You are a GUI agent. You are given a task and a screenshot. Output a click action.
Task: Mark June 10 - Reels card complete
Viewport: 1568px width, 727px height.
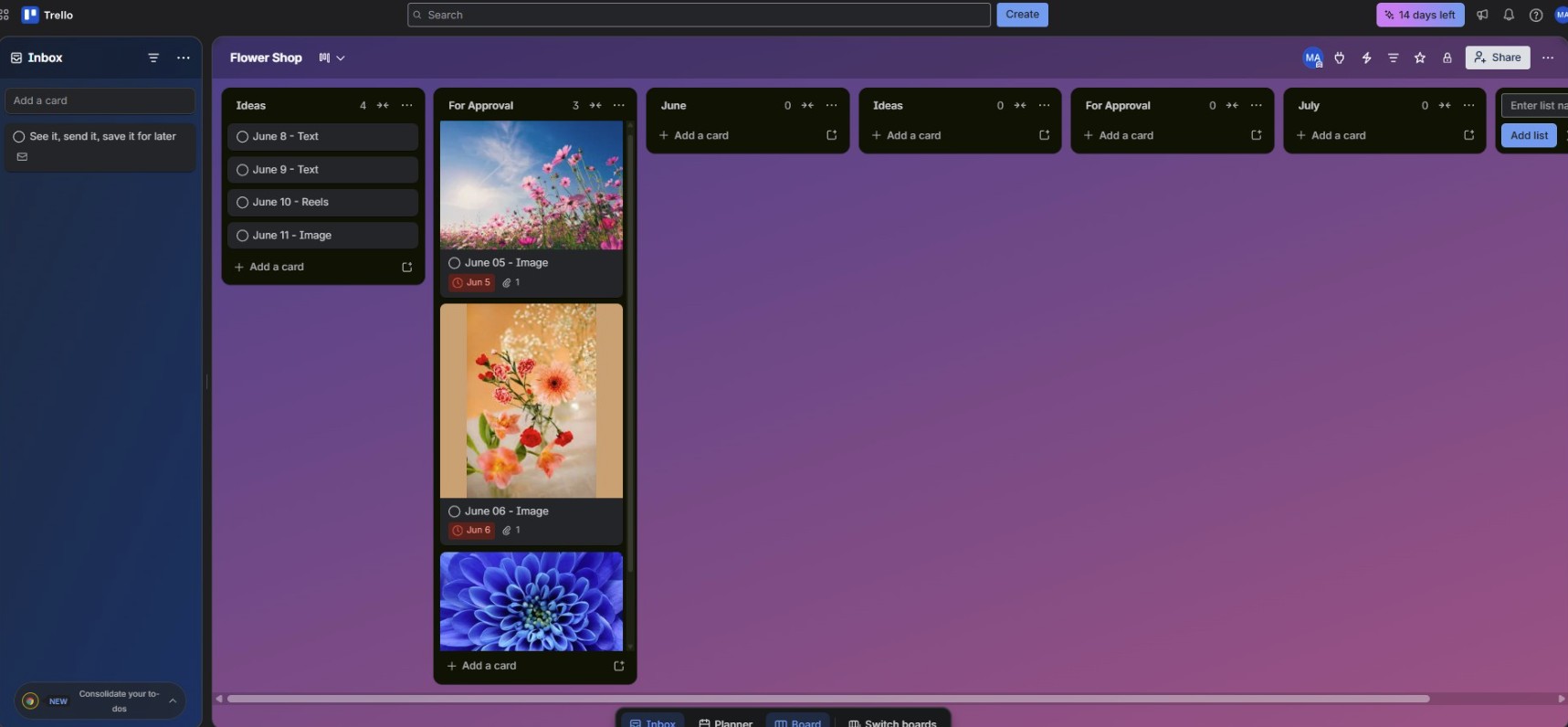243,203
